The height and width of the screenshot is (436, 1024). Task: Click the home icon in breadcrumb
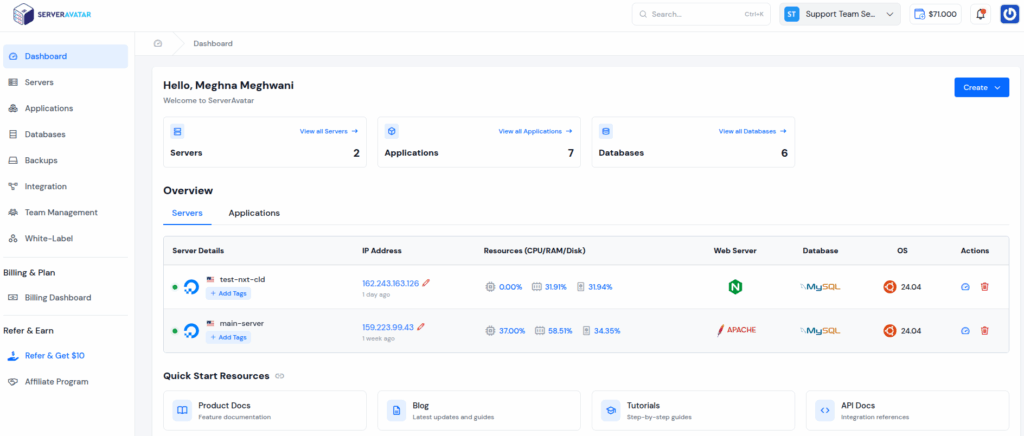(x=158, y=44)
